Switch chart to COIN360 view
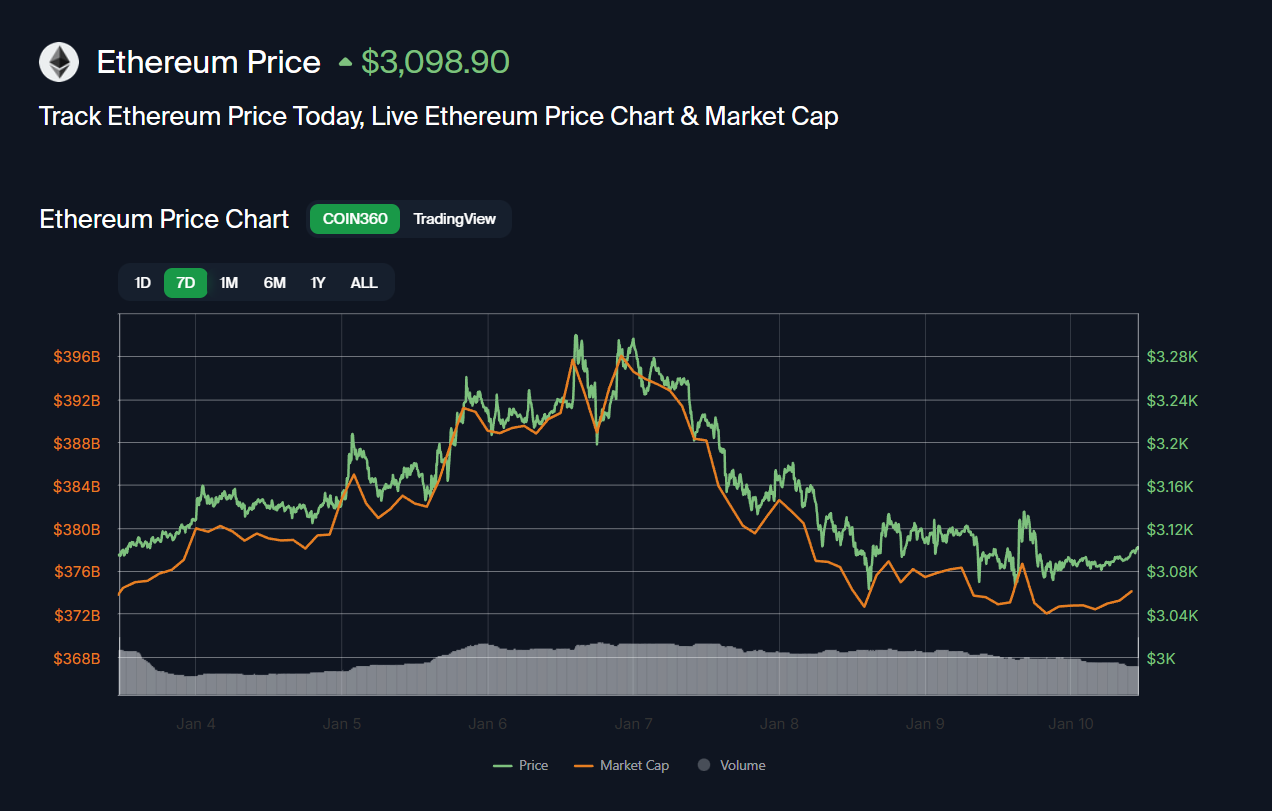The height and width of the screenshot is (811, 1272). click(x=355, y=219)
